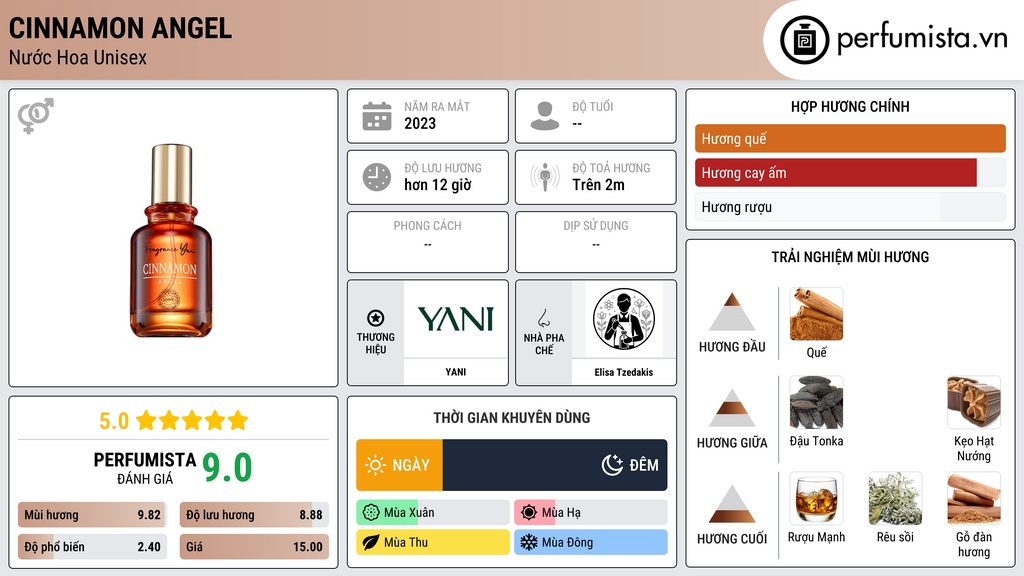Click the Cinnamon Angel bottle product image
The width and height of the screenshot is (1024, 576).
[x=172, y=240]
